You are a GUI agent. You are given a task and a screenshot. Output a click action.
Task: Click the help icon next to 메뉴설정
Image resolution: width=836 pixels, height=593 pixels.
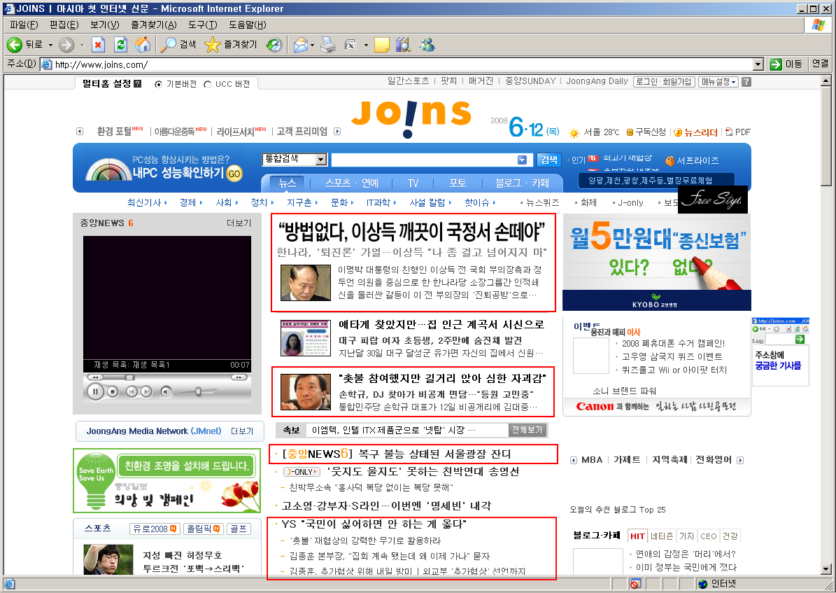coord(746,82)
